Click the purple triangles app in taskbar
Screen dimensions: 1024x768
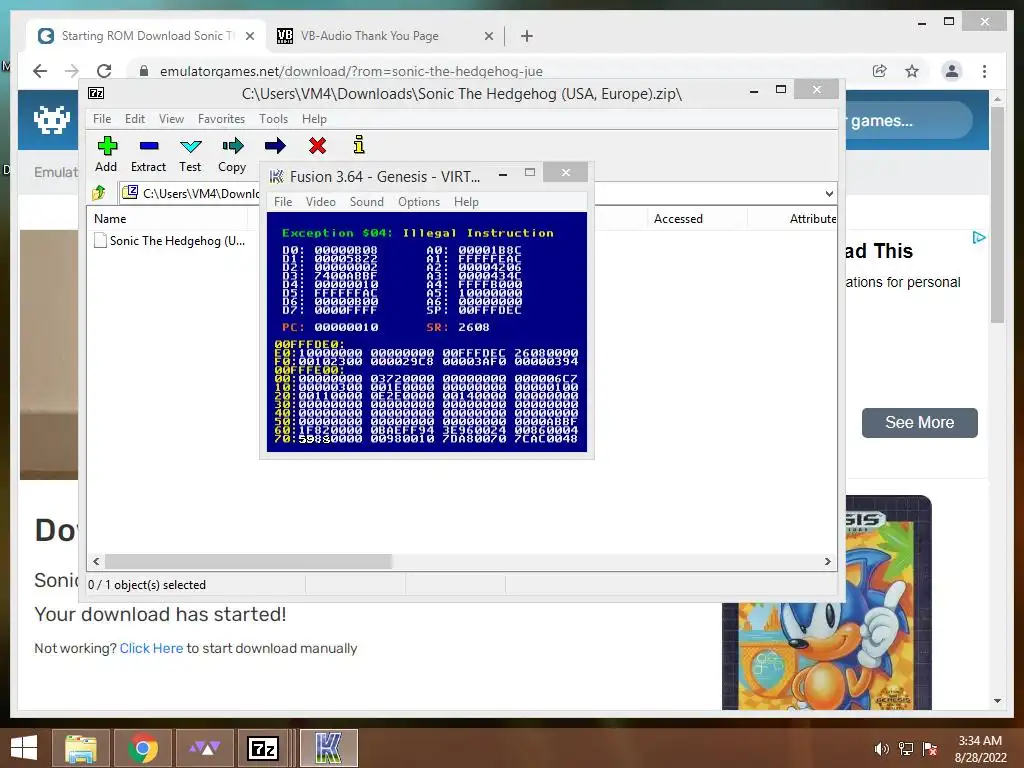coord(205,748)
